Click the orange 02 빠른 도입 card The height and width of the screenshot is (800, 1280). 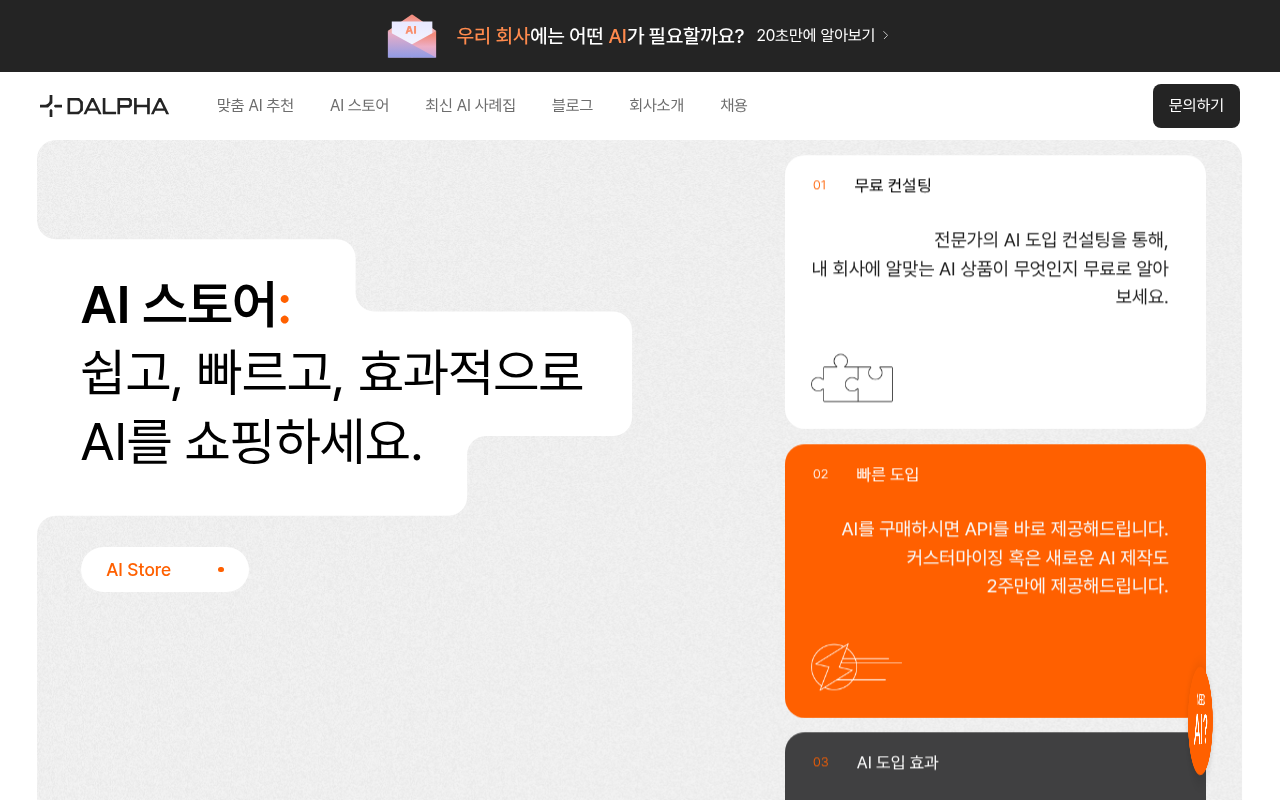(x=995, y=580)
